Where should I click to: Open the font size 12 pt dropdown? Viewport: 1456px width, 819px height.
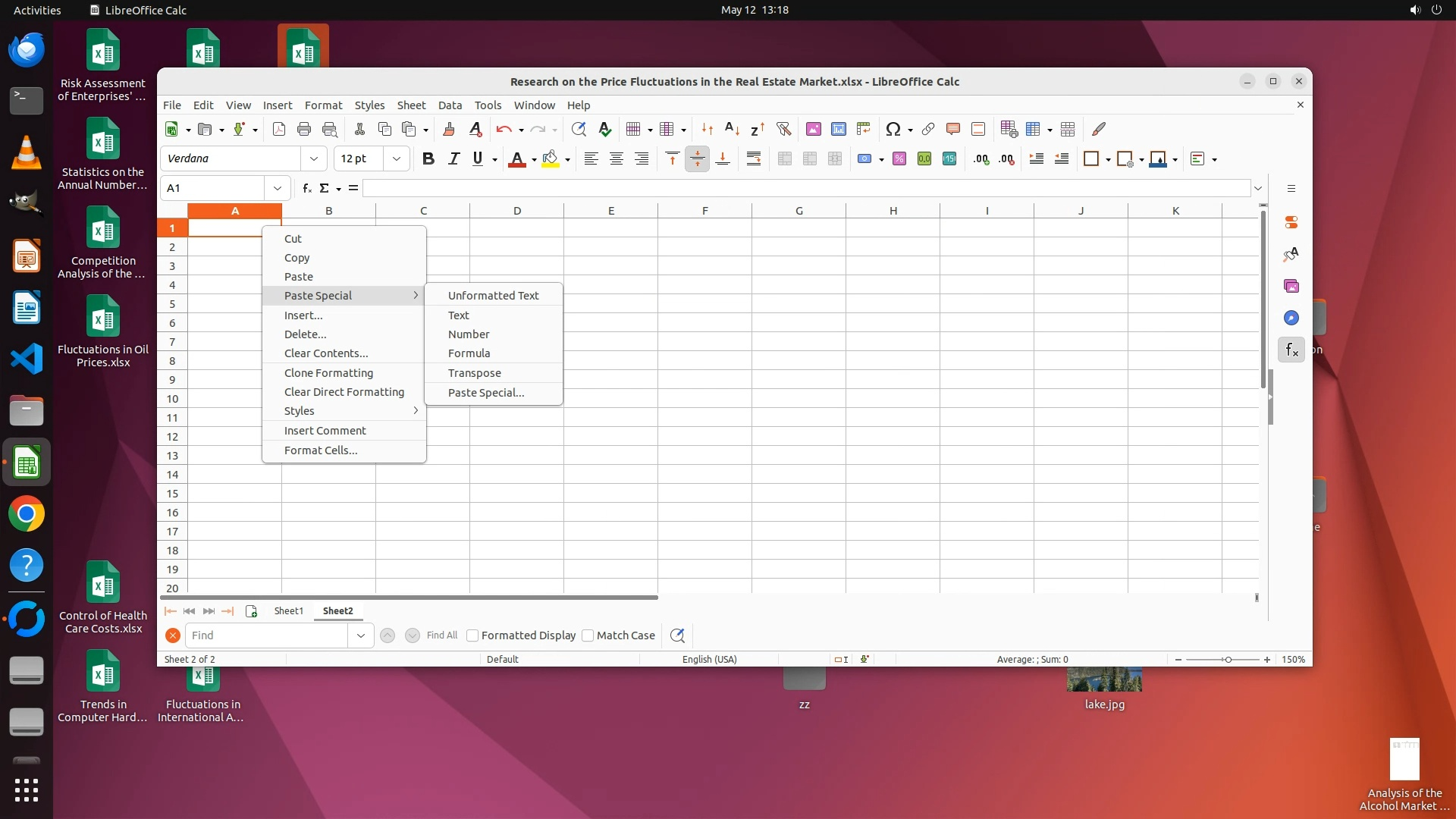(396, 158)
